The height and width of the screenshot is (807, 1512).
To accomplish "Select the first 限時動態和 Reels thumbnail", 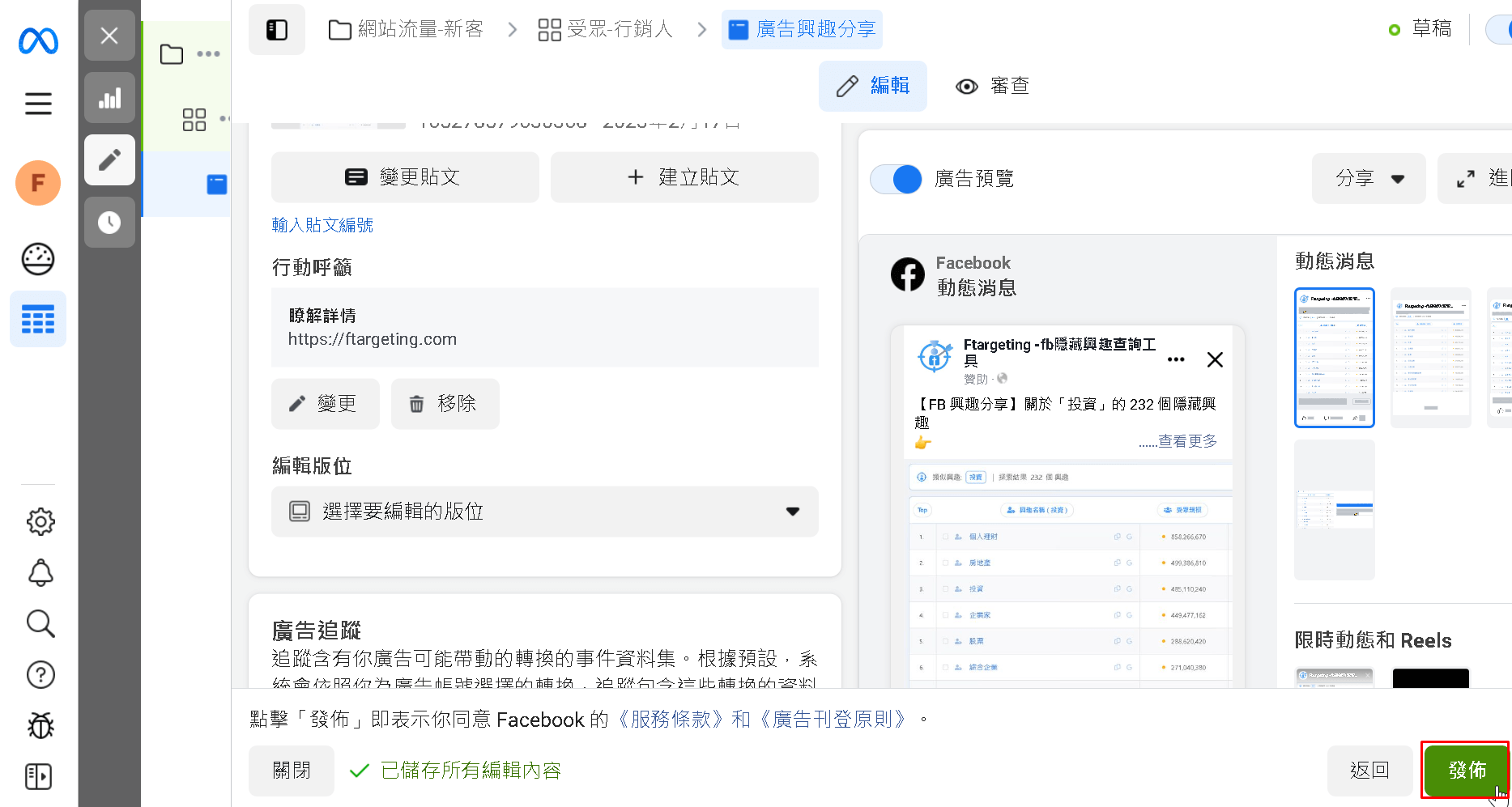I will pyautogui.click(x=1335, y=678).
